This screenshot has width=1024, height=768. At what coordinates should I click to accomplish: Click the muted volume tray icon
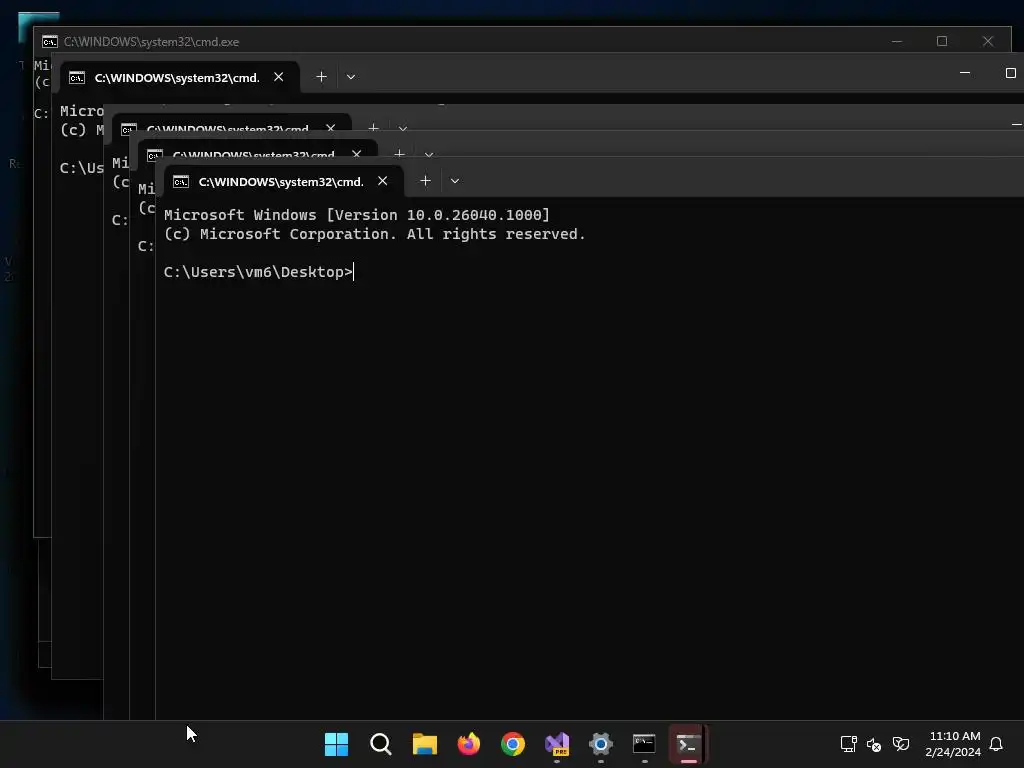click(874, 744)
